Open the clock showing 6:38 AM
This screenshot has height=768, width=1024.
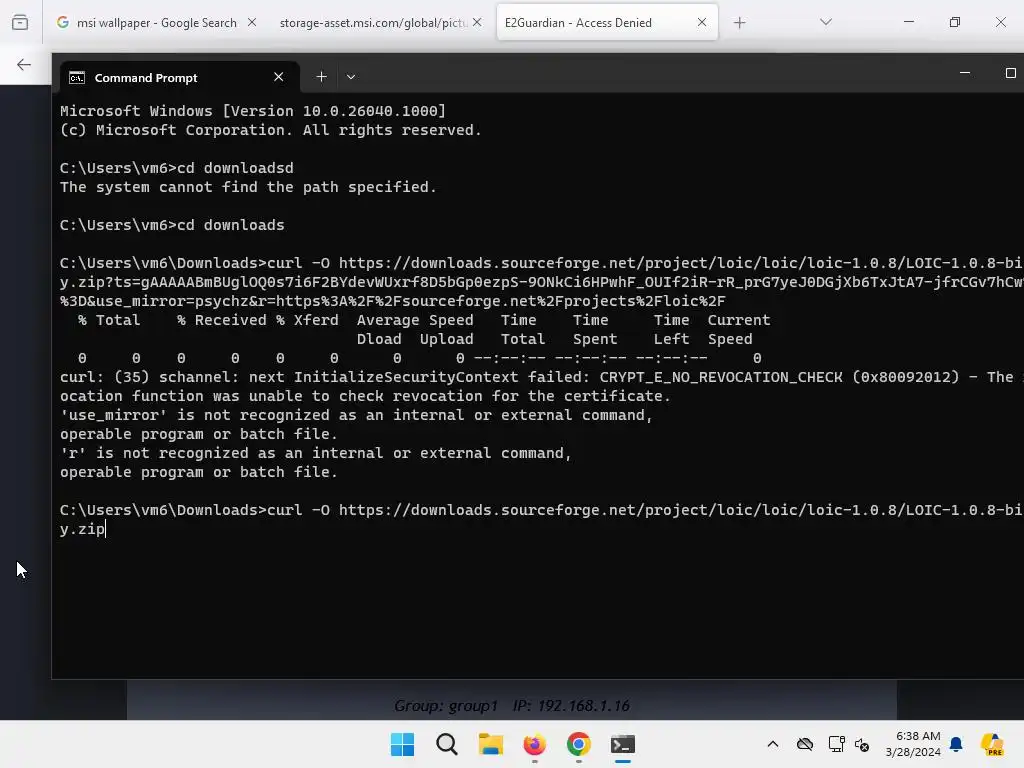pyautogui.click(x=913, y=744)
